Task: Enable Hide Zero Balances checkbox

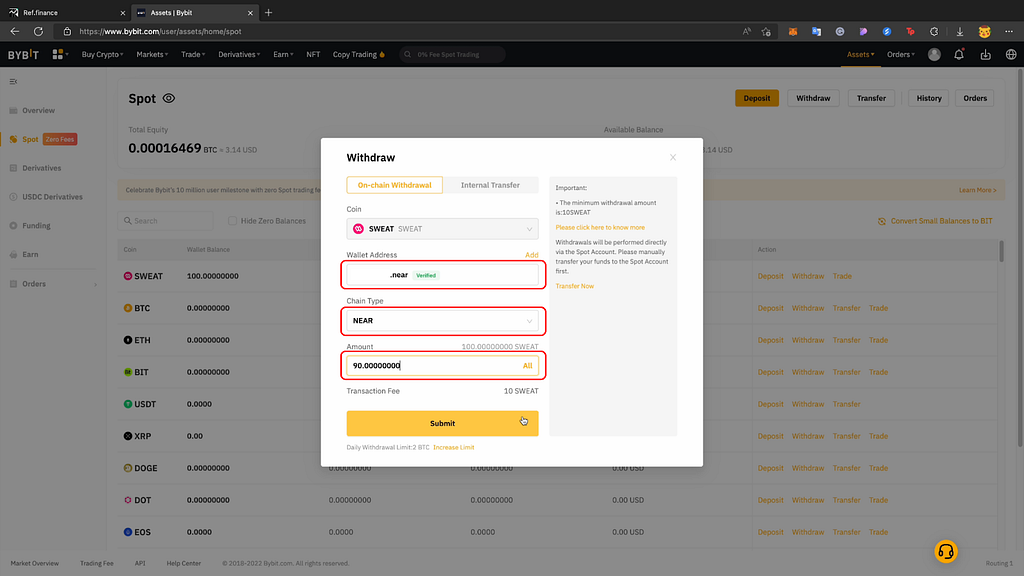Action: point(232,221)
